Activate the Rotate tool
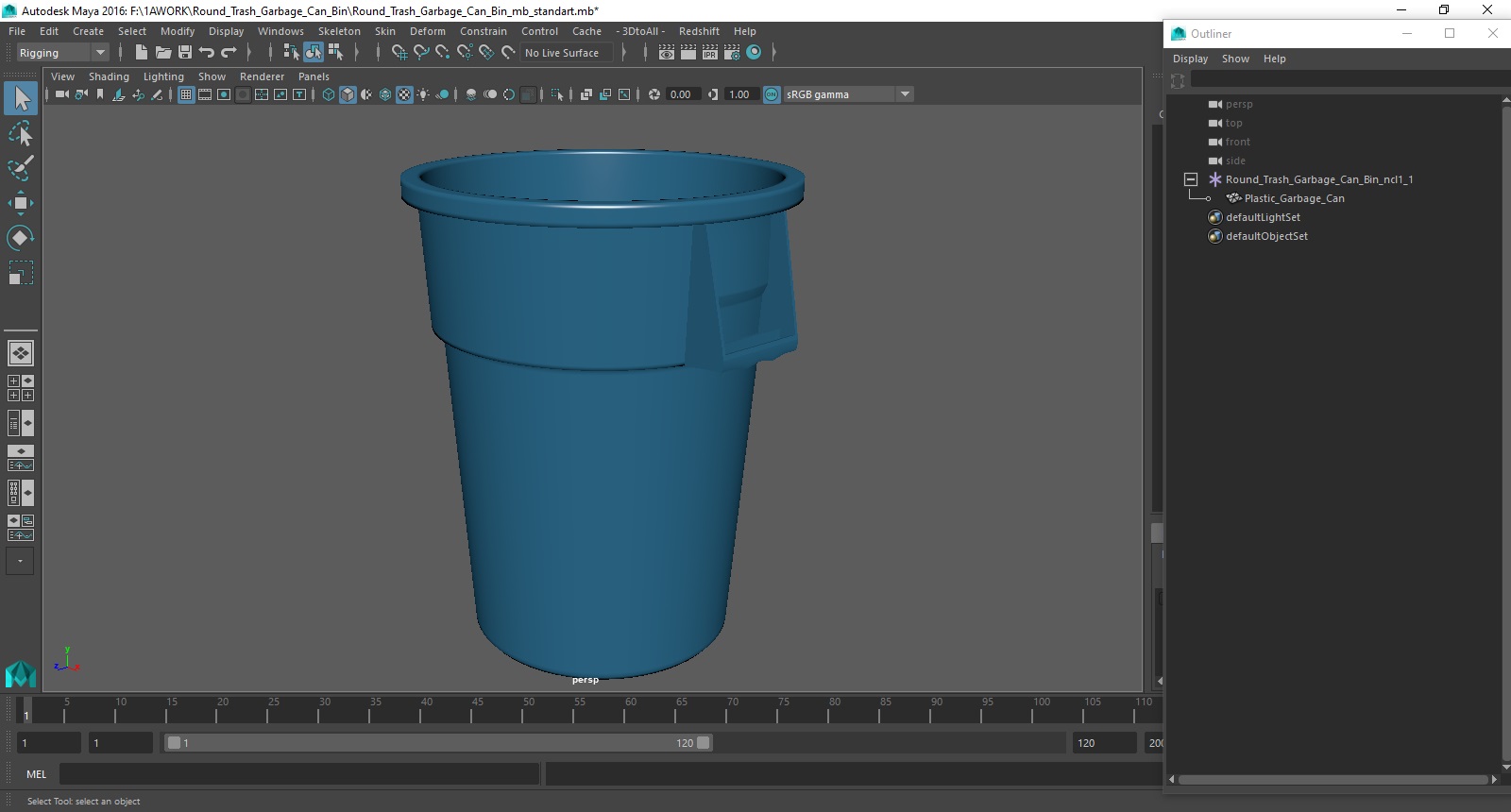The height and width of the screenshot is (812, 1511). pyautogui.click(x=21, y=238)
